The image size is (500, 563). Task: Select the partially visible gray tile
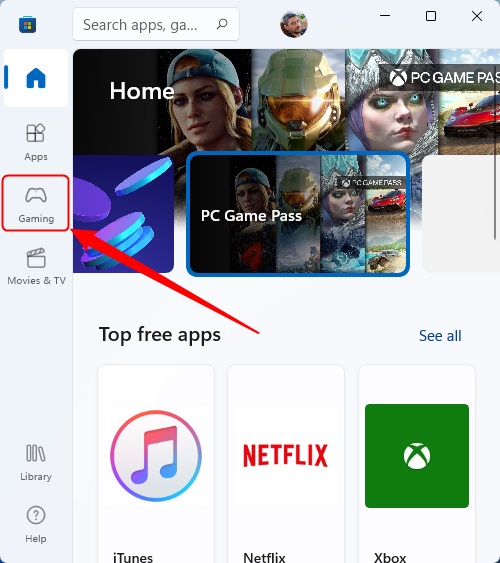pyautogui.click(x=461, y=214)
